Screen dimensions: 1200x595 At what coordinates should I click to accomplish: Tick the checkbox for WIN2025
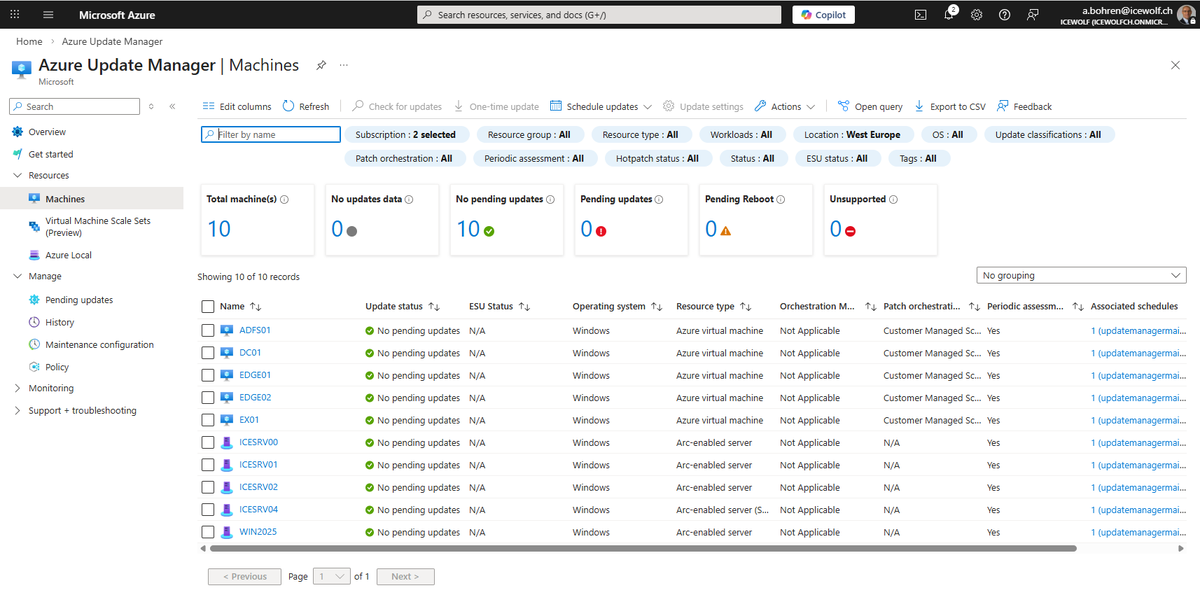(x=208, y=532)
